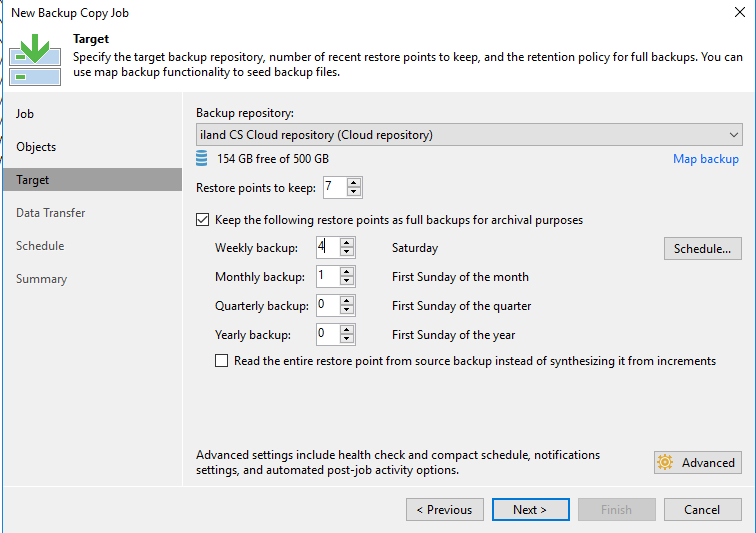Switch to the Objects wizard step

click(x=36, y=147)
